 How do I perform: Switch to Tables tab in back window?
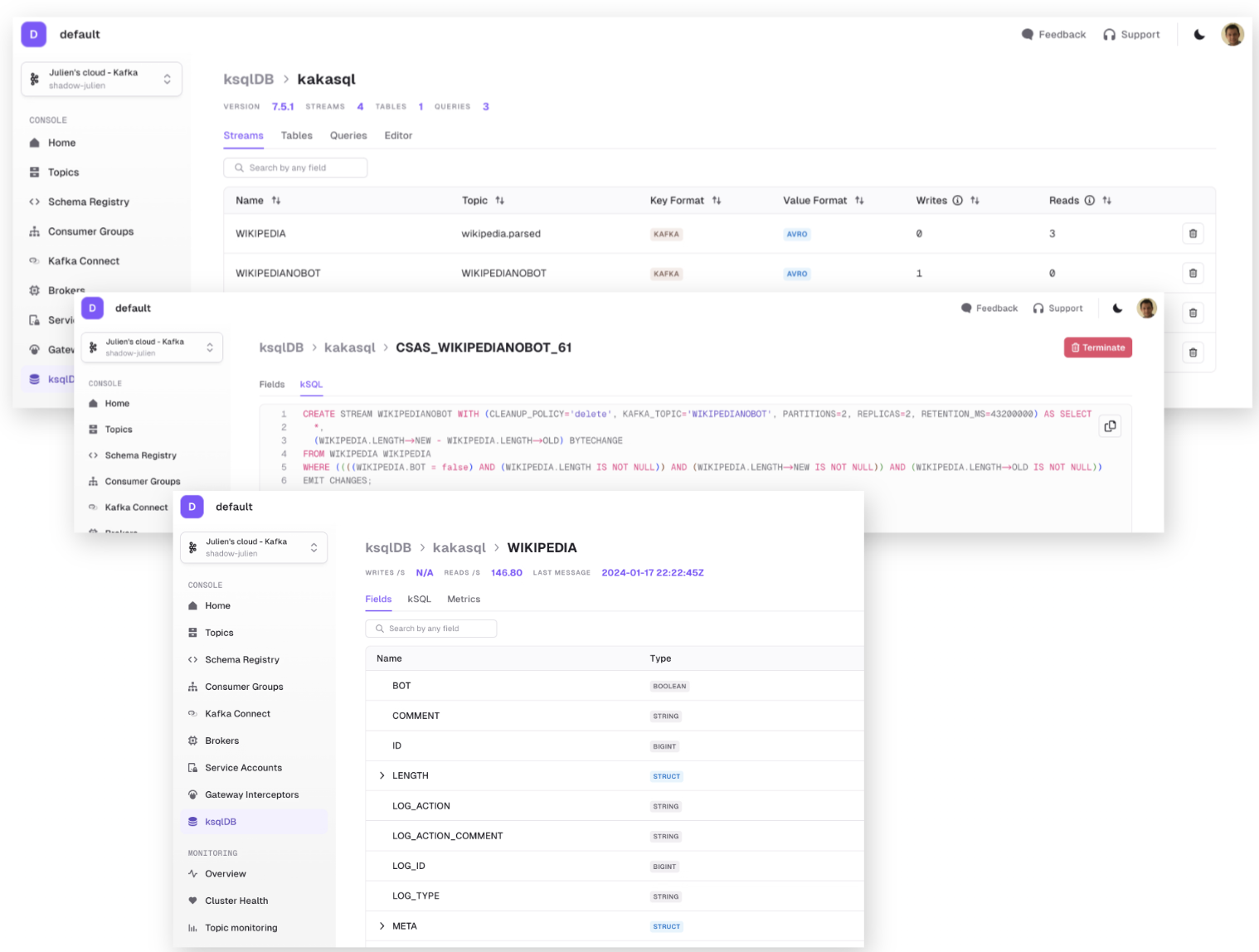[296, 136]
